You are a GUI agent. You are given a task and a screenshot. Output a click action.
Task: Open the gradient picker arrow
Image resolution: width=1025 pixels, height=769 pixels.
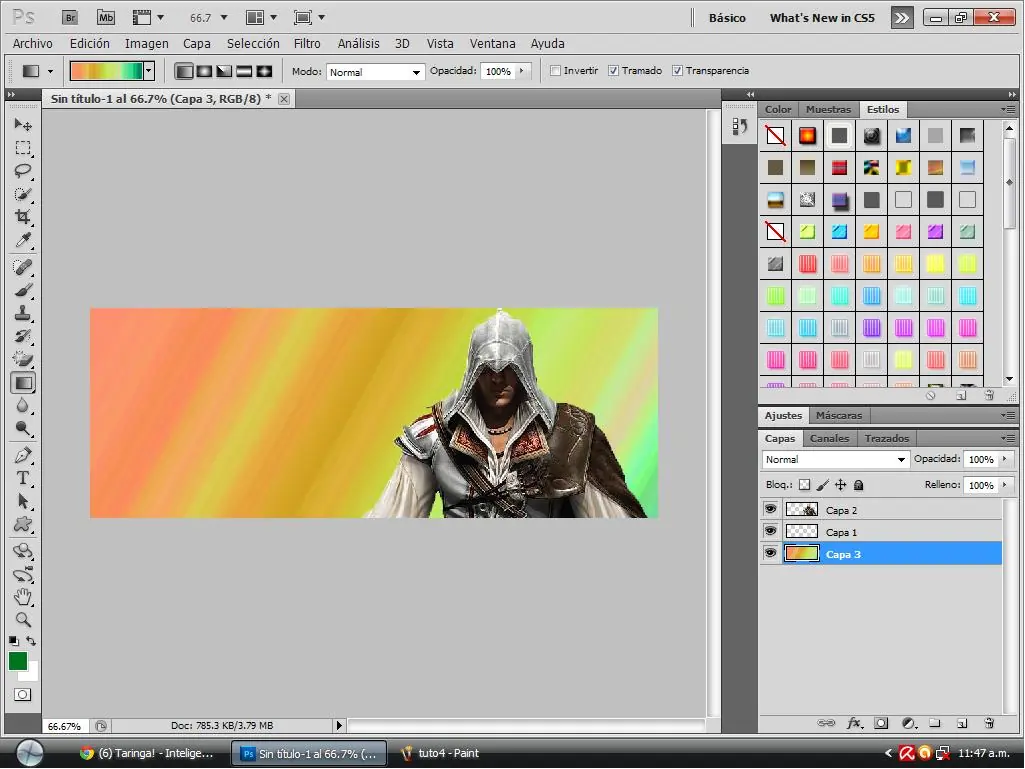pos(149,71)
